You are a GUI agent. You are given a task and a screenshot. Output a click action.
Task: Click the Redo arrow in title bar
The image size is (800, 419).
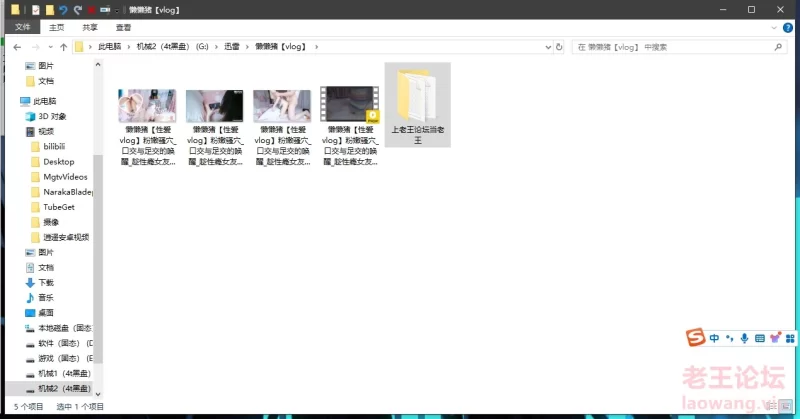[78, 10]
